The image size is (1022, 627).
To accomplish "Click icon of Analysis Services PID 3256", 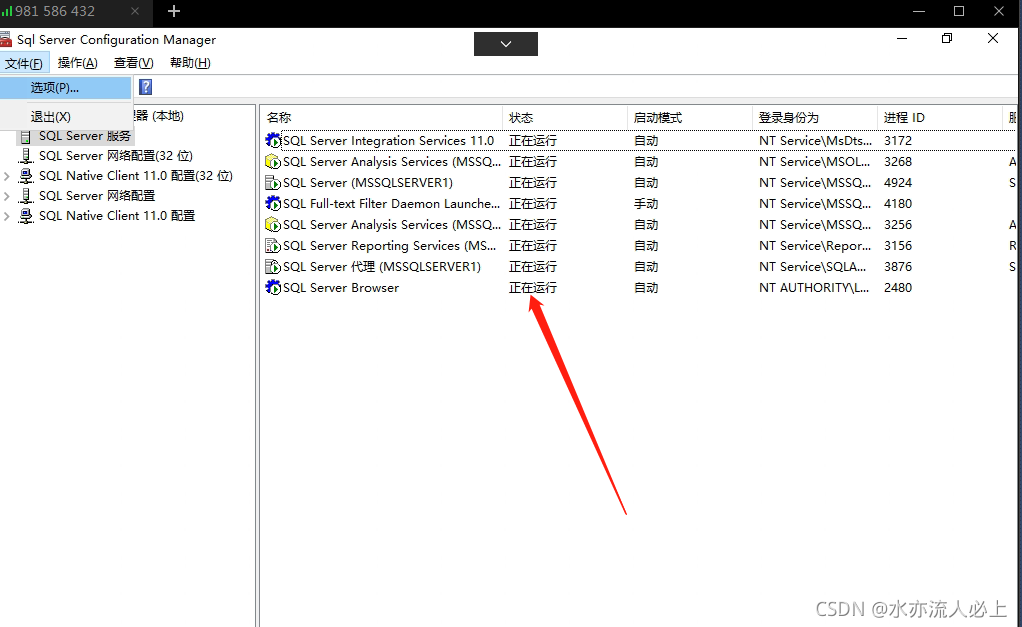I will click(273, 224).
